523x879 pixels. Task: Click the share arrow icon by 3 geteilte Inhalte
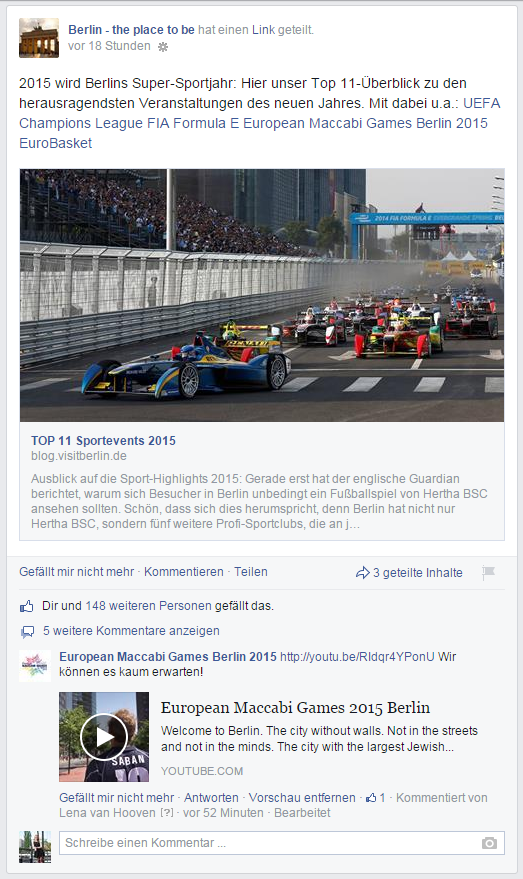coord(363,572)
